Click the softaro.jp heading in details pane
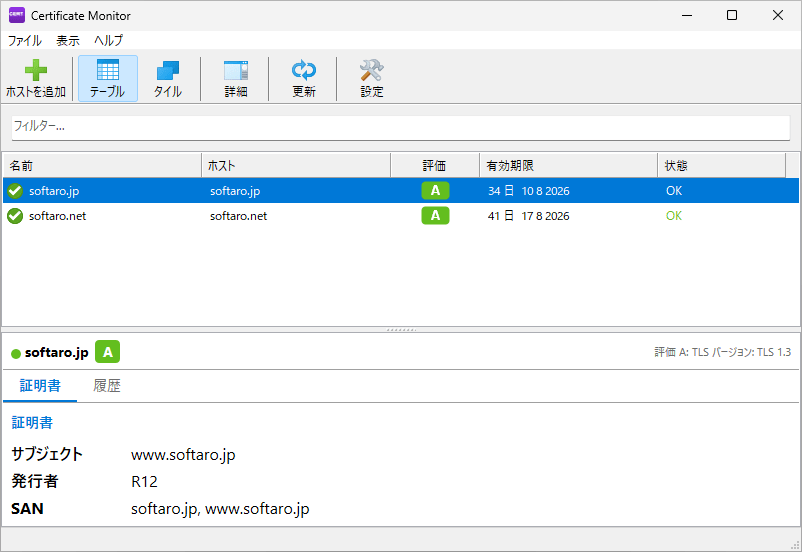The height and width of the screenshot is (552, 802). click(x=57, y=352)
